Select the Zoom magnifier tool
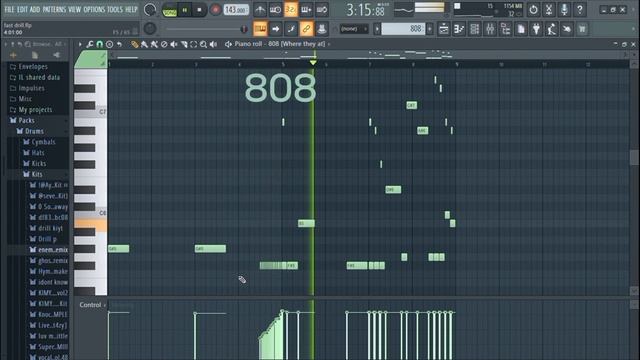This screenshot has width=640, height=360. [203, 44]
